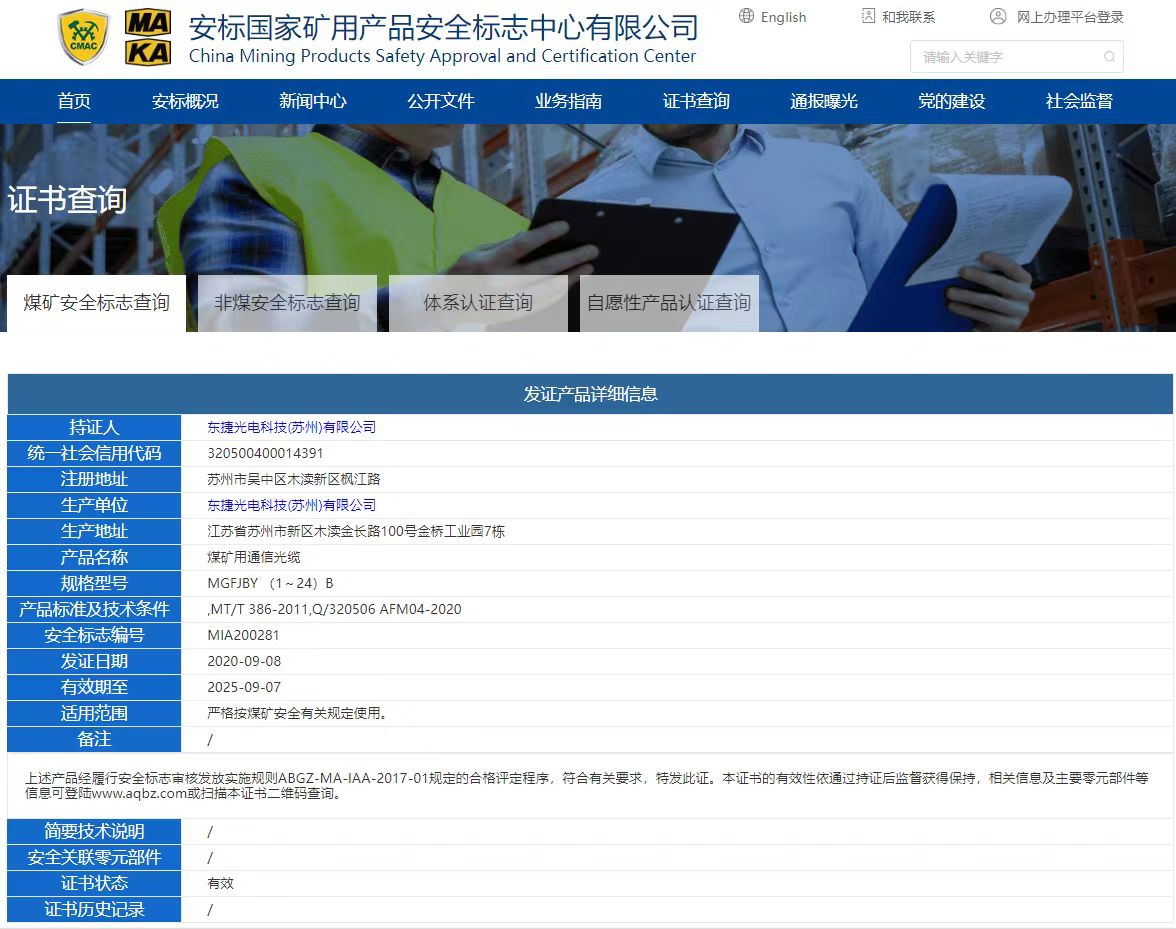Viewport: 1176px width, 929px height.
Task: Open 通报曝光 menu item
Action: (x=824, y=101)
